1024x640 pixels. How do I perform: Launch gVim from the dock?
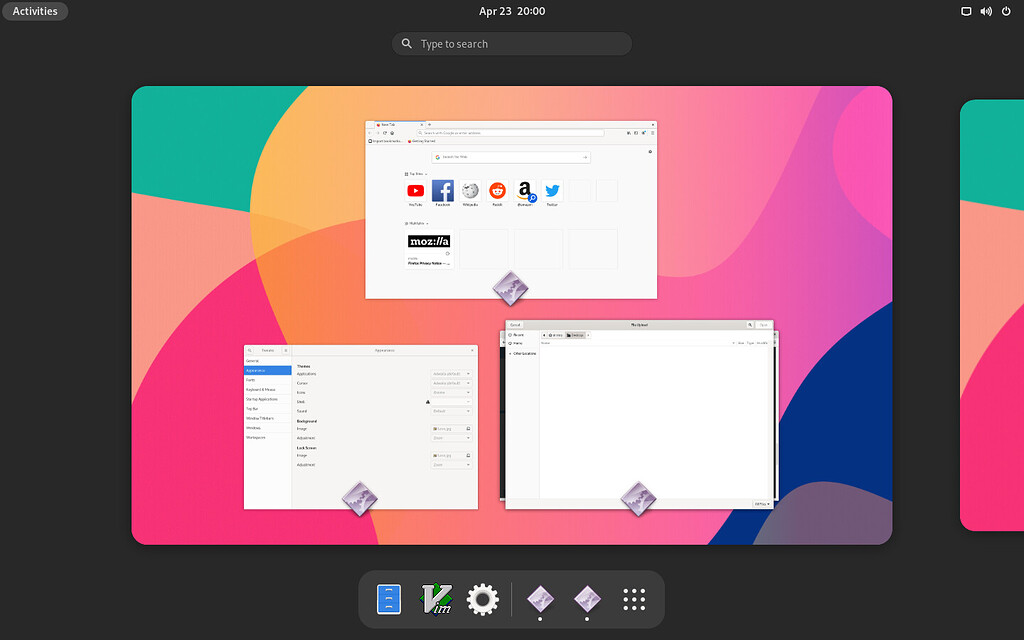click(437, 599)
